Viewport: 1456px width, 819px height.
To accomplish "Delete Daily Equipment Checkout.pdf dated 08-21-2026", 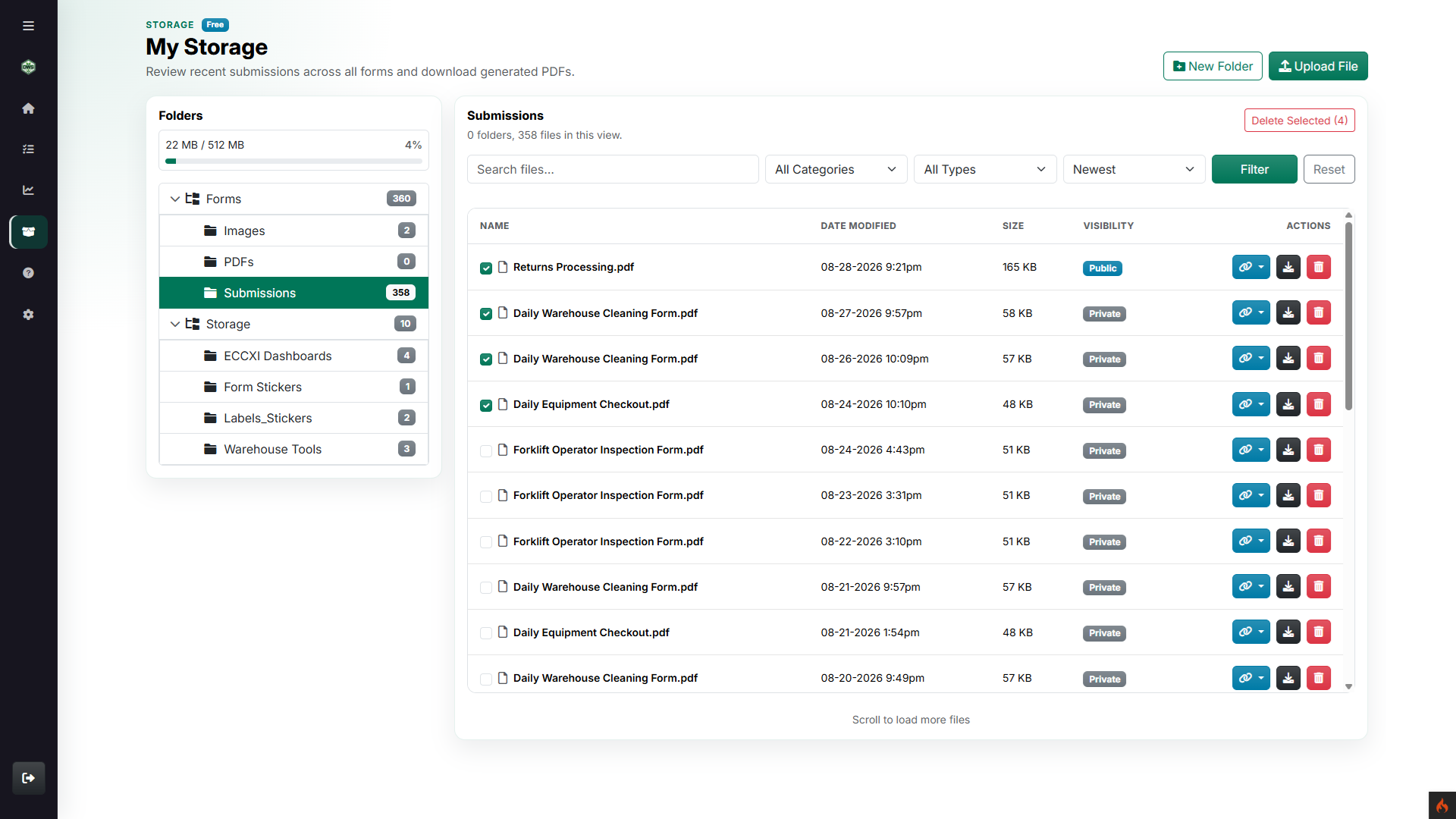I will (1319, 632).
